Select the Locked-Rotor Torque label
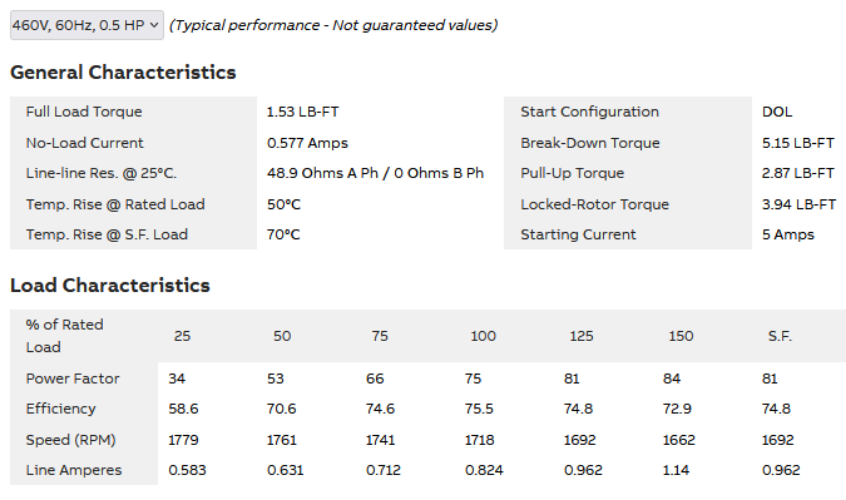Viewport: 846px width, 500px height. 594,204
